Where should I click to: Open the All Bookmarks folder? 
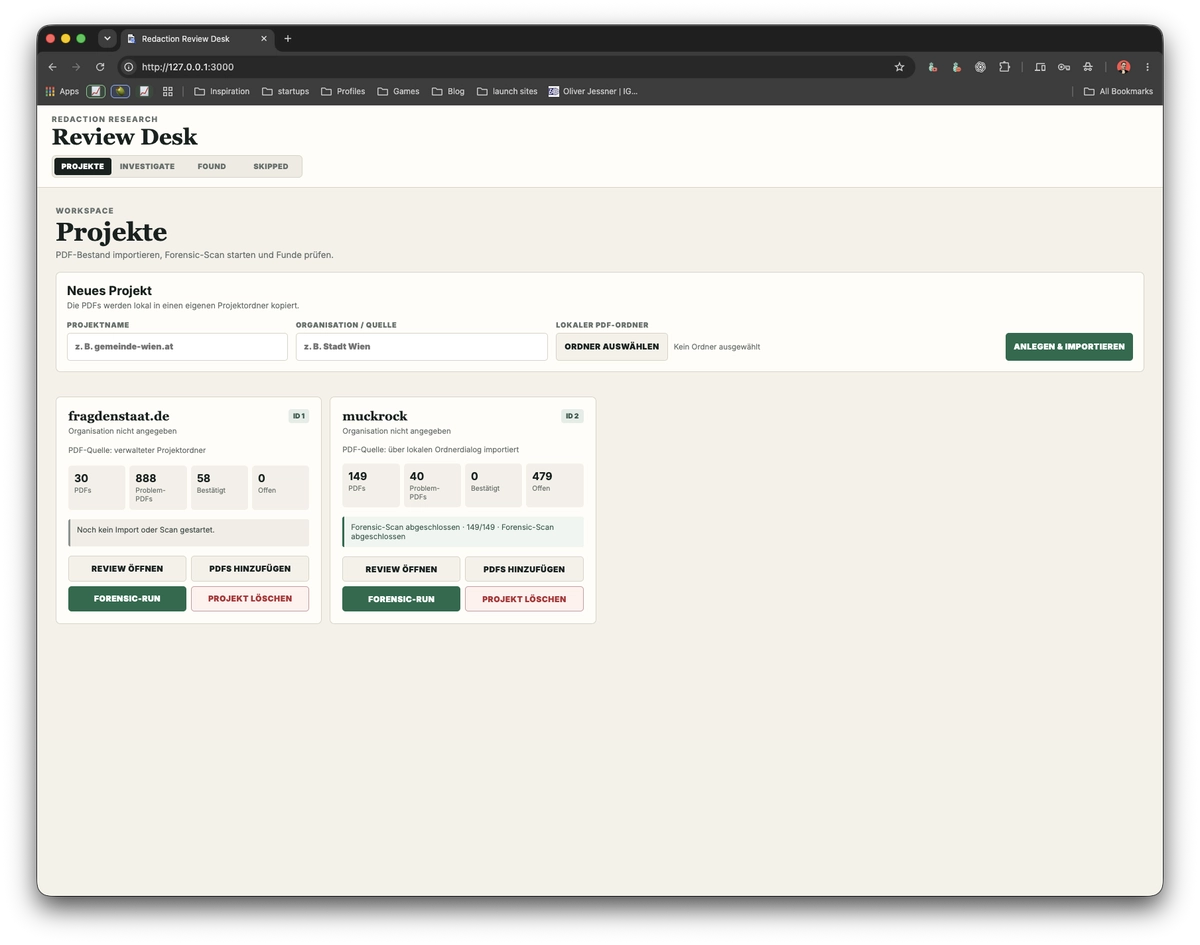[1118, 91]
